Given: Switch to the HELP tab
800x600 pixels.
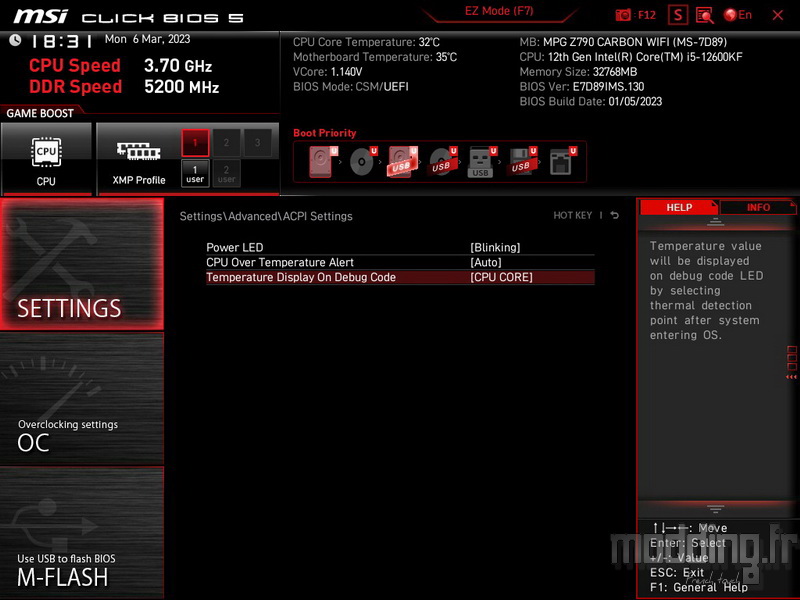Looking at the screenshot, I should pos(679,208).
